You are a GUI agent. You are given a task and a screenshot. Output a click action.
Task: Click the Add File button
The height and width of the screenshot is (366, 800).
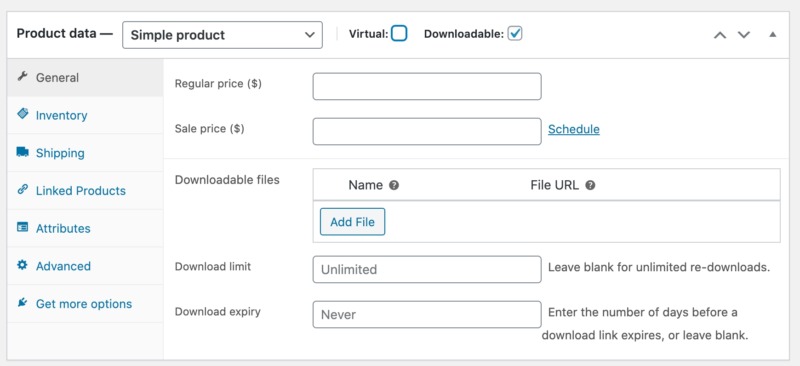pos(353,222)
